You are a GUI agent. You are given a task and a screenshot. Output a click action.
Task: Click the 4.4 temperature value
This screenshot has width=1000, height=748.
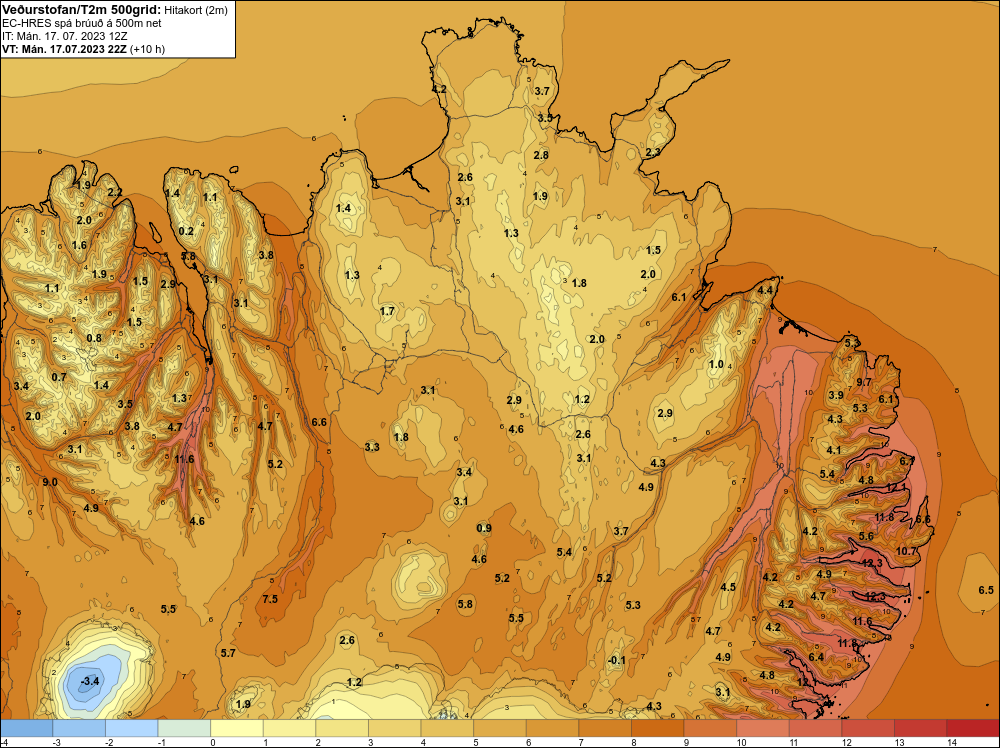765,290
